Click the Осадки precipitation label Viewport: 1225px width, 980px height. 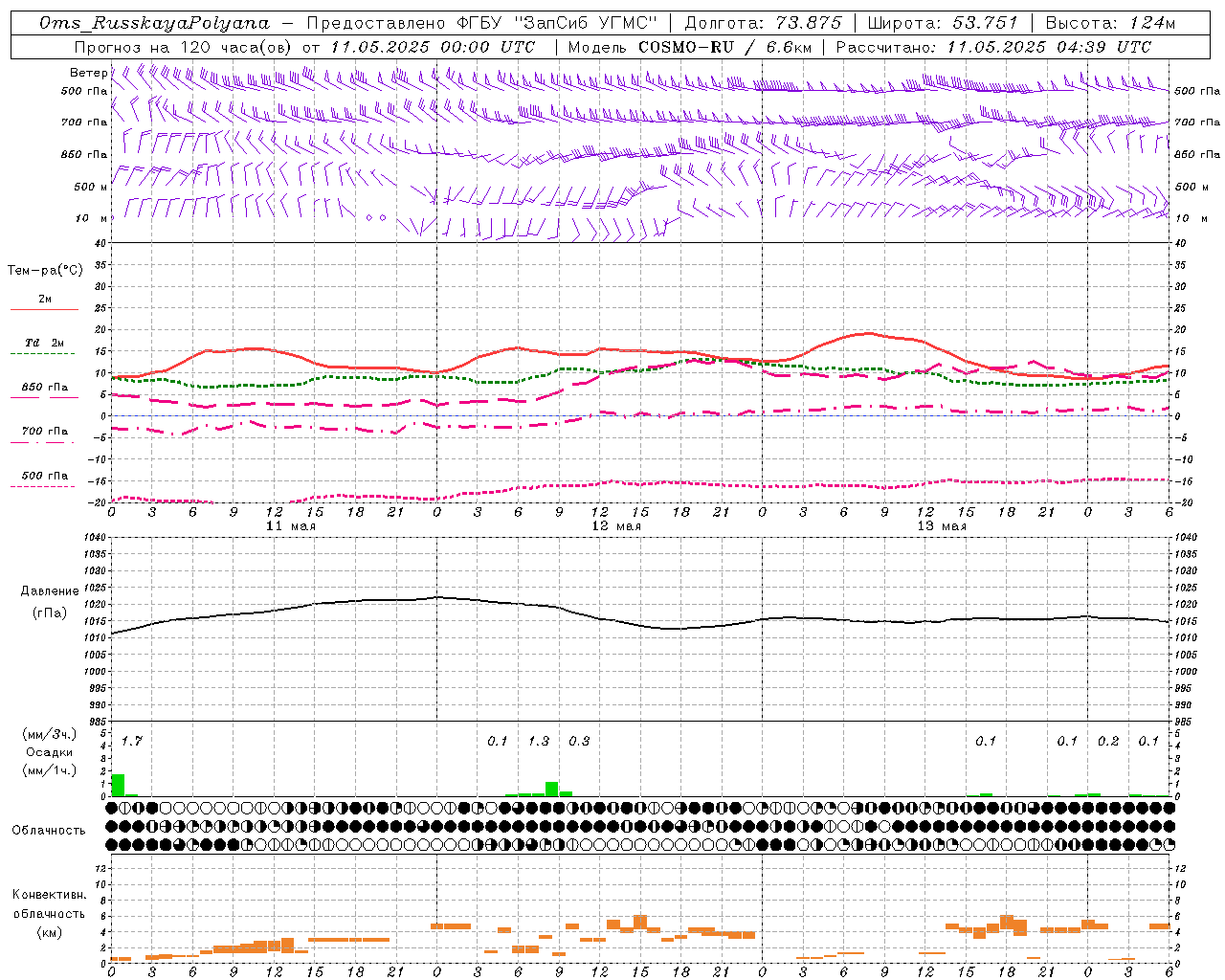click(50, 752)
